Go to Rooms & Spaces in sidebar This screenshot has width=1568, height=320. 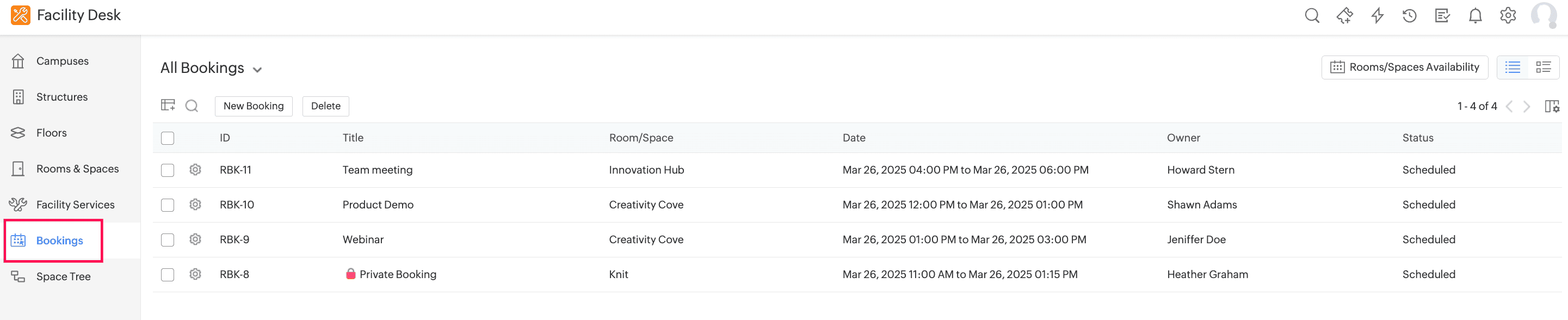click(x=77, y=169)
